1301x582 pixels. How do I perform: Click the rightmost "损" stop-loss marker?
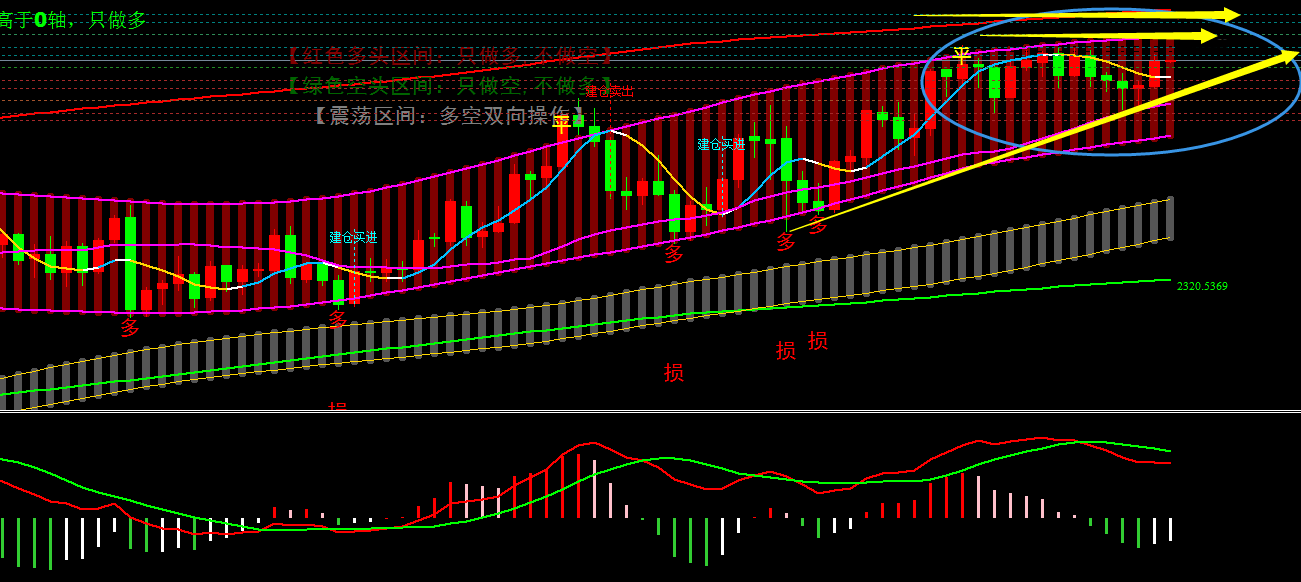(x=818, y=341)
